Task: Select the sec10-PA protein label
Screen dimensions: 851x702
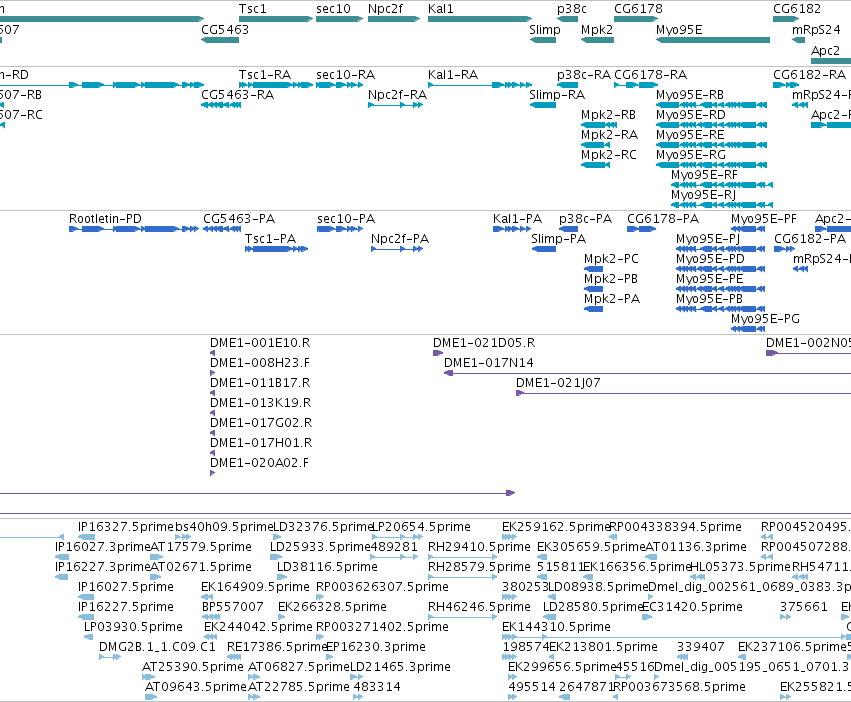Action: pyautogui.click(x=346, y=219)
